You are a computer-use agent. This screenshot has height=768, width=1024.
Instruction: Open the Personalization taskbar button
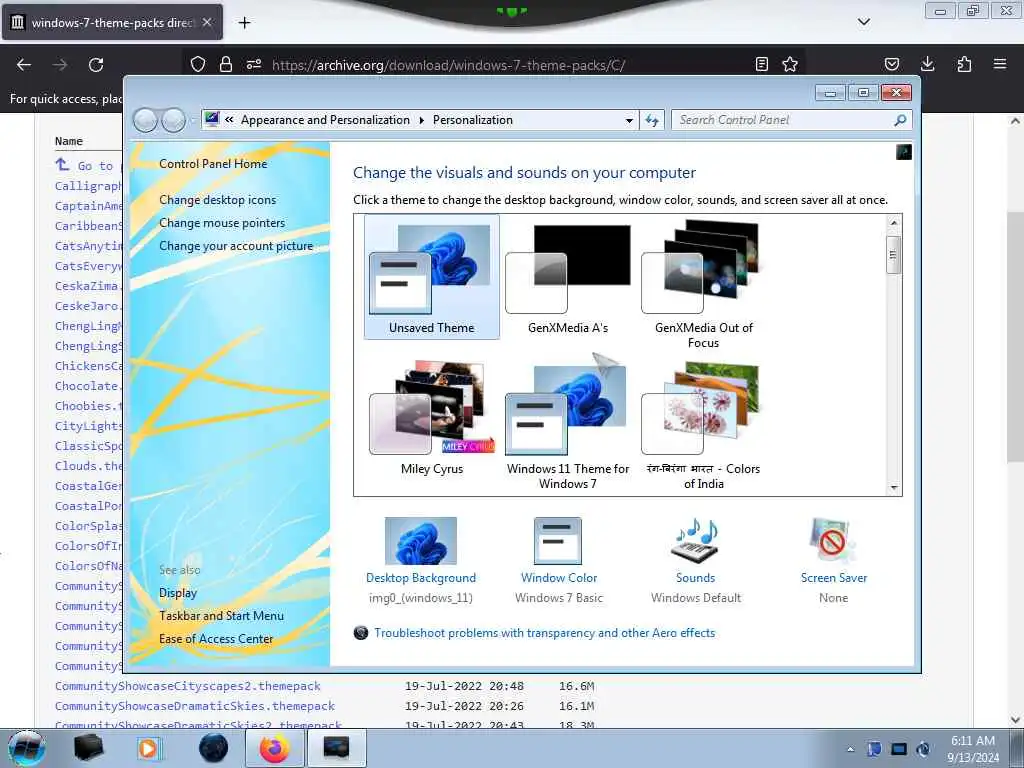coord(336,748)
